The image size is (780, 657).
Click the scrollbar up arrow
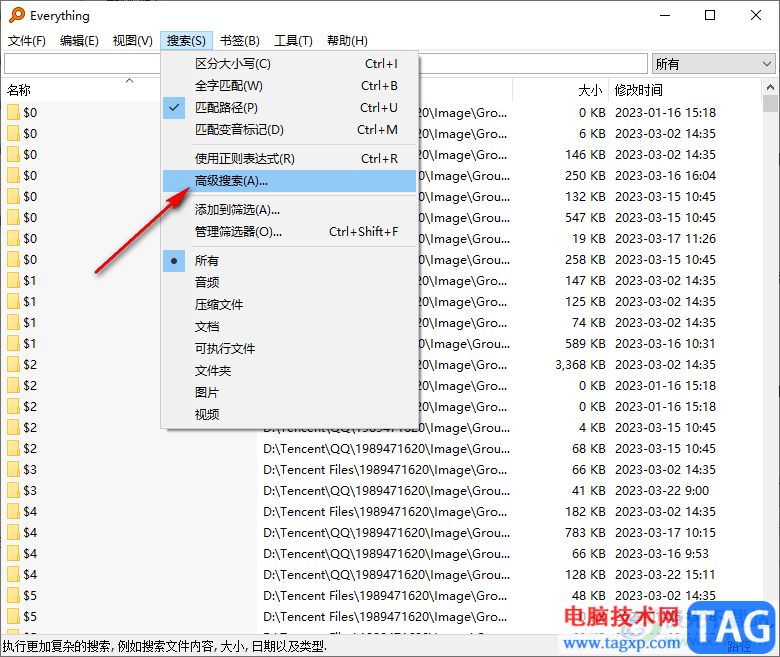pyautogui.click(x=770, y=87)
